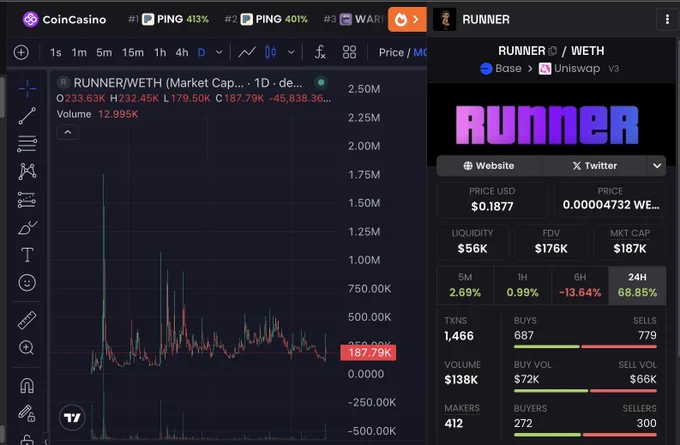Add a symbol with the plus circle icon
The height and width of the screenshot is (445, 680).
point(21,52)
